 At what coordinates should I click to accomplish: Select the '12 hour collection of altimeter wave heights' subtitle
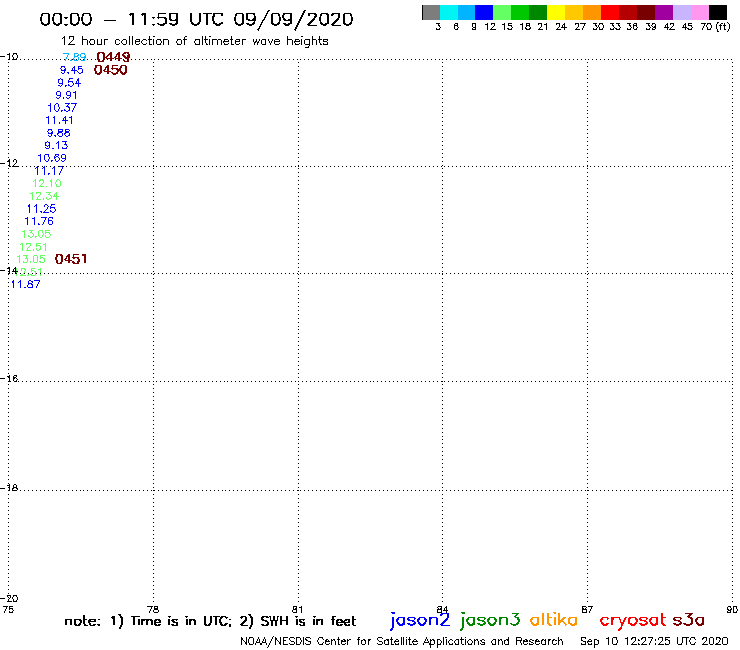pyautogui.click(x=195, y=42)
